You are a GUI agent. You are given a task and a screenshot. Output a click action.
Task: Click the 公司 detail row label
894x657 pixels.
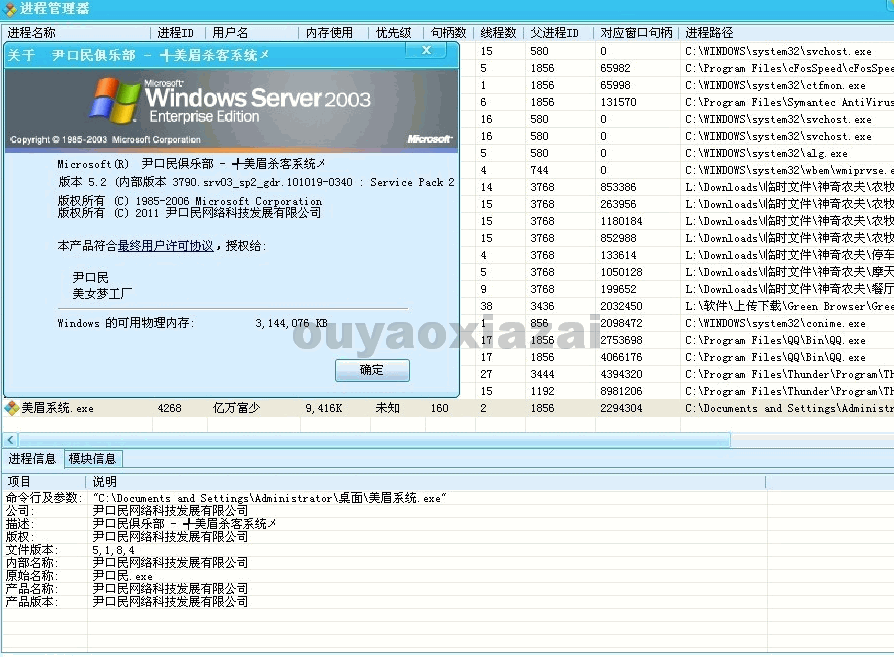(20, 510)
